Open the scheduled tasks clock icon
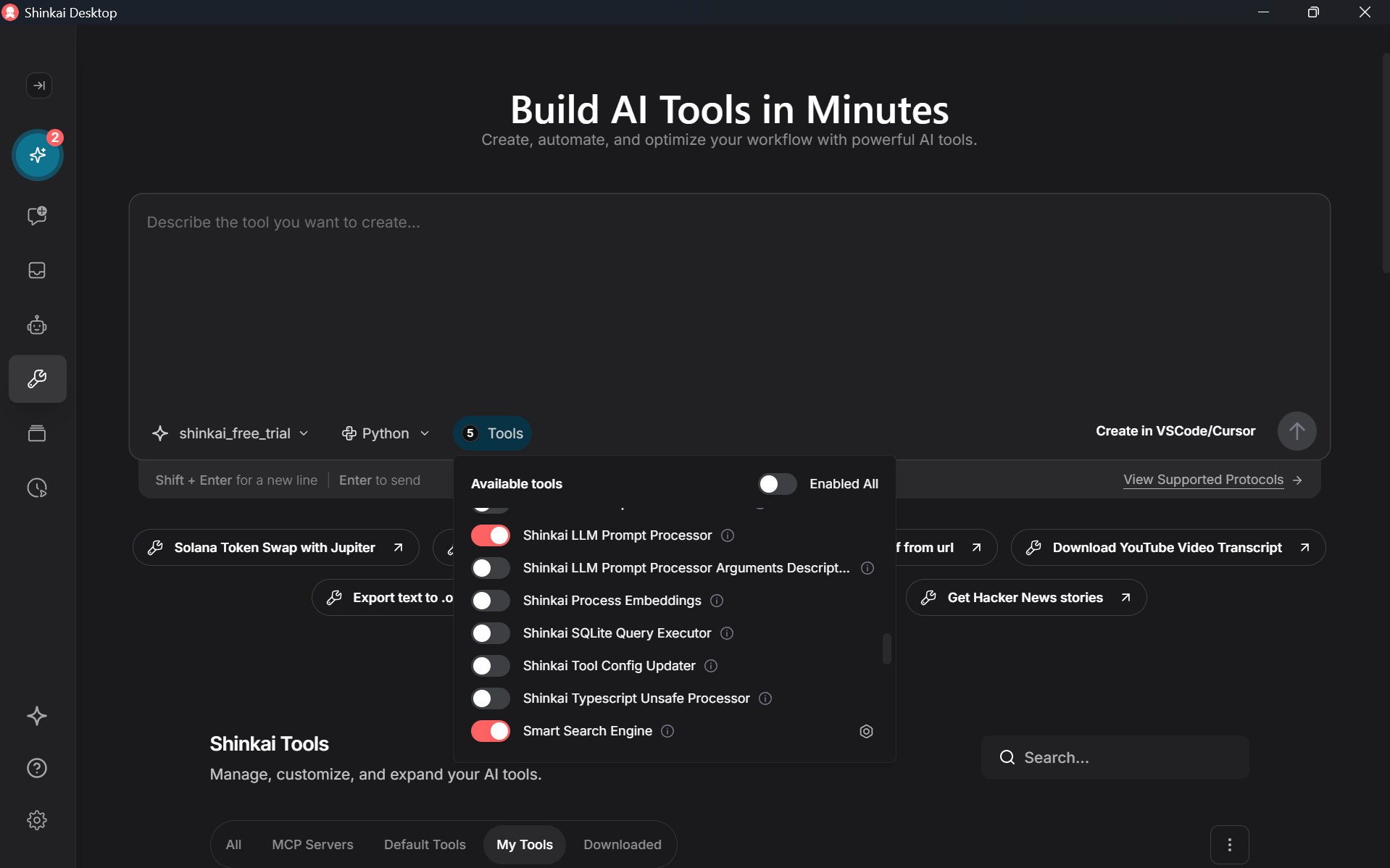 point(37,488)
